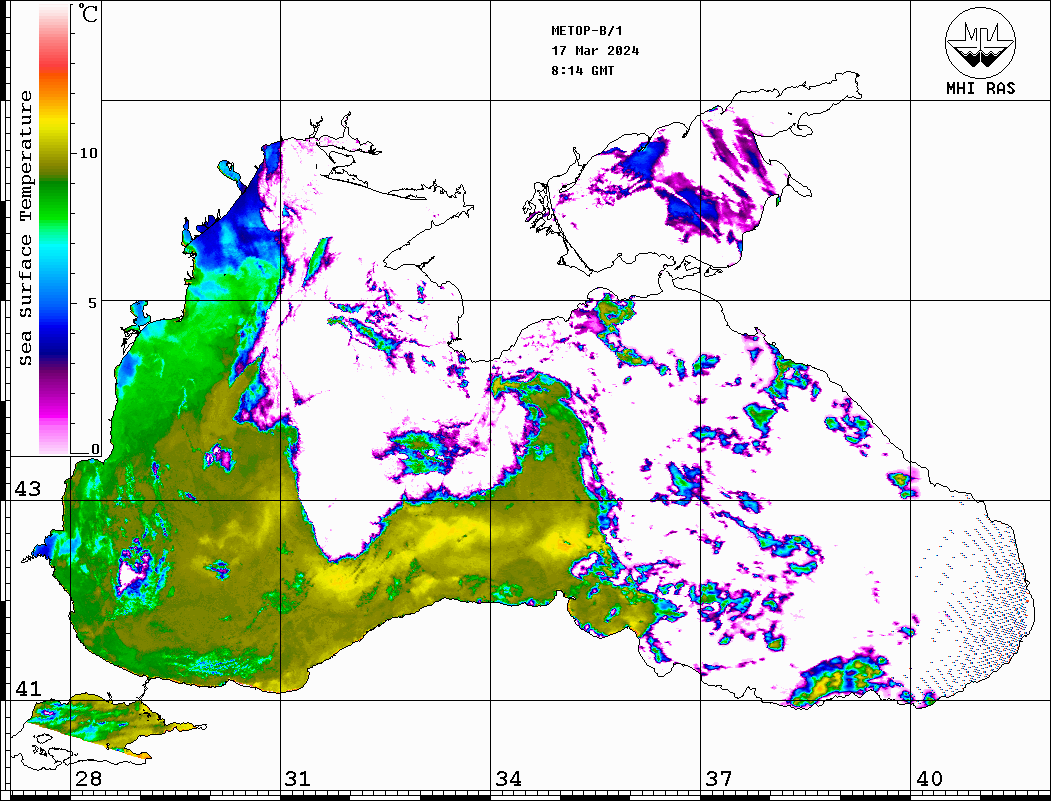
Task: Click the longitude label 34
Action: pyautogui.click(x=508, y=778)
